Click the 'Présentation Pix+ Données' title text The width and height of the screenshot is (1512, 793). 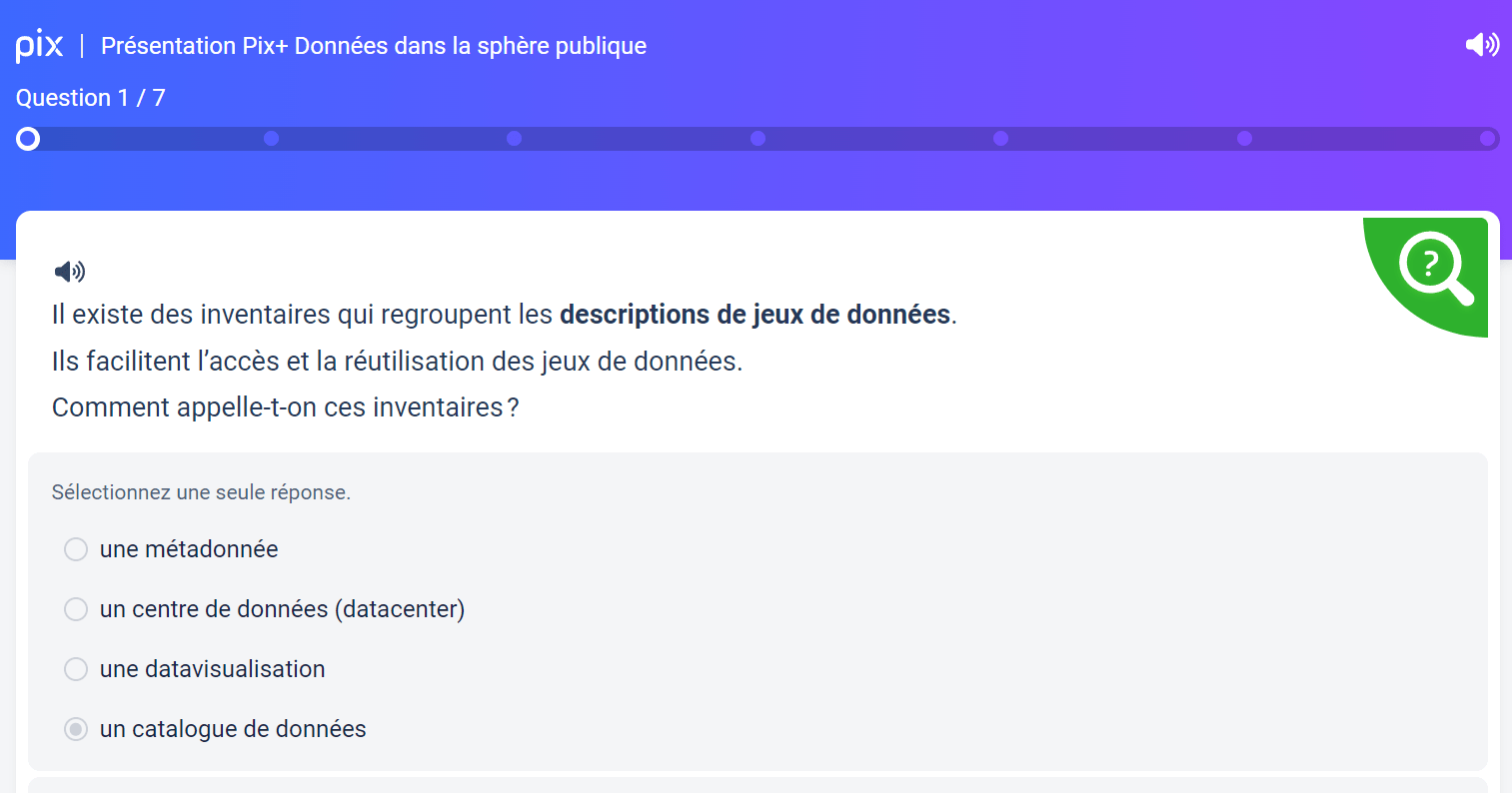tap(374, 46)
